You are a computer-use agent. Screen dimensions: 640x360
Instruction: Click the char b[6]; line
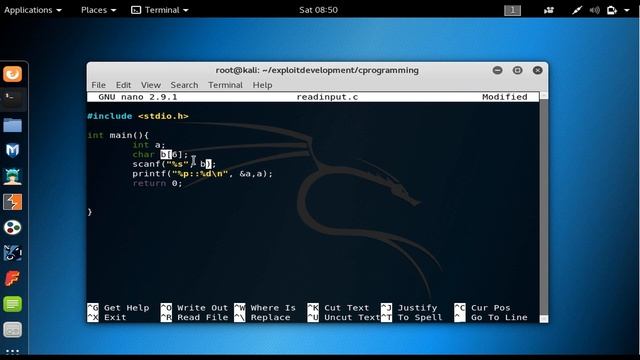(160, 154)
